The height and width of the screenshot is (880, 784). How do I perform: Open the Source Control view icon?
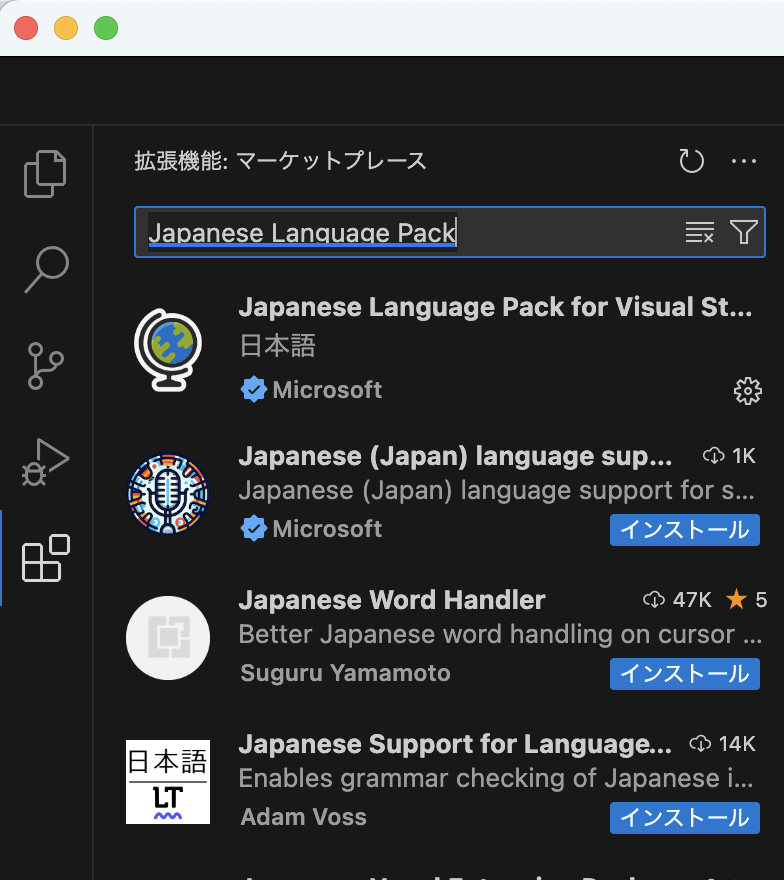point(45,365)
